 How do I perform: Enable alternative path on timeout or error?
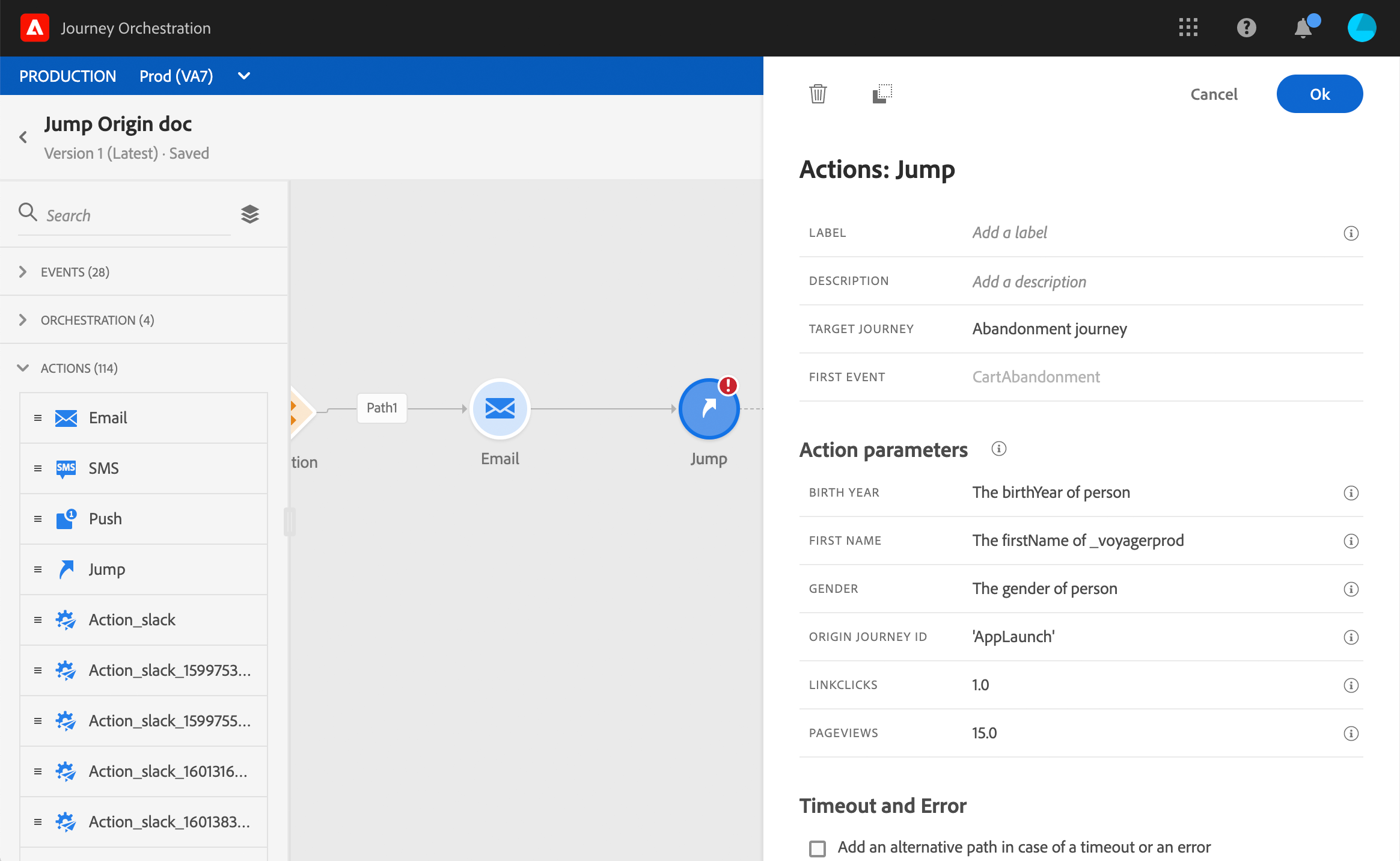point(818,848)
